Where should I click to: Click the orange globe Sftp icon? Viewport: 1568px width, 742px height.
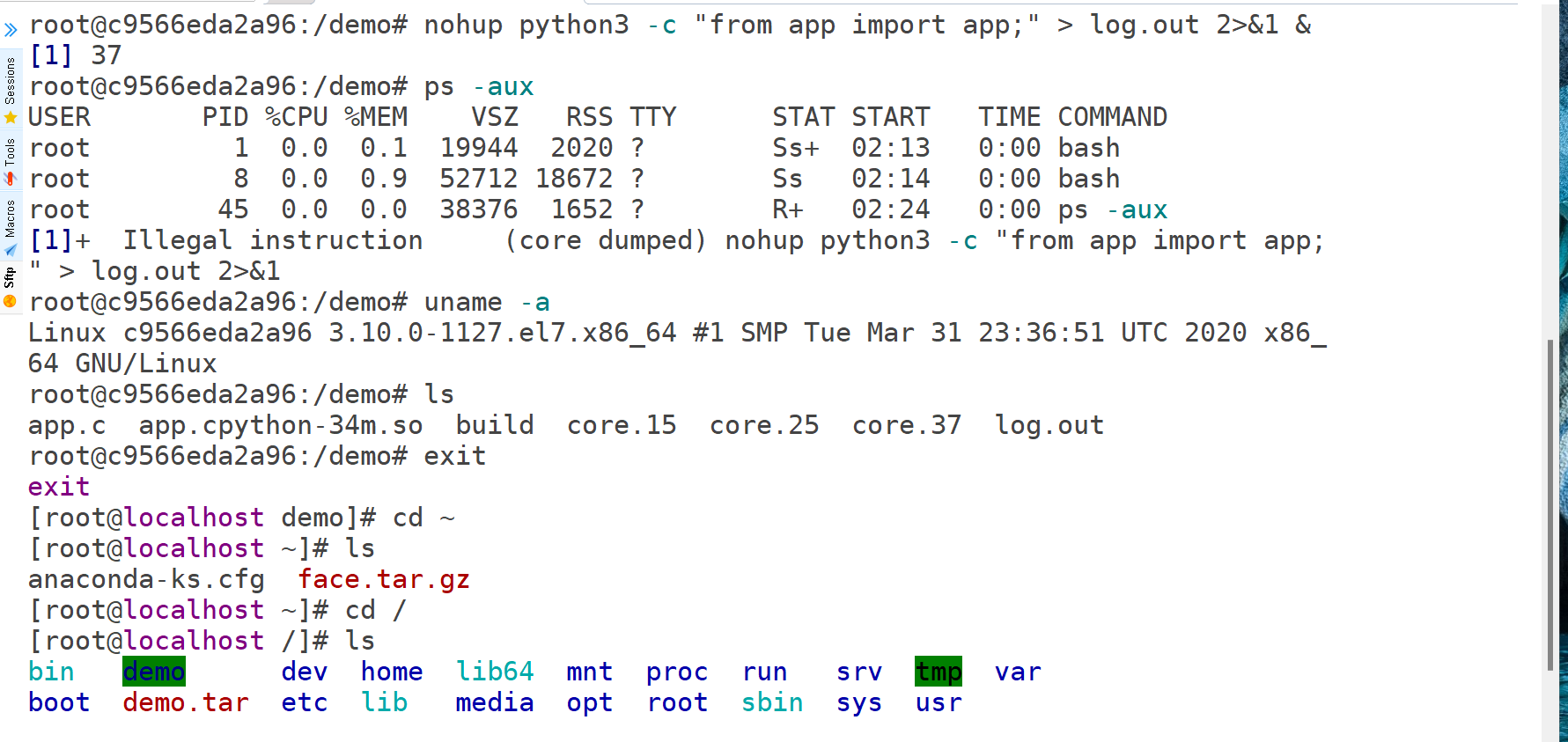pos(10,301)
